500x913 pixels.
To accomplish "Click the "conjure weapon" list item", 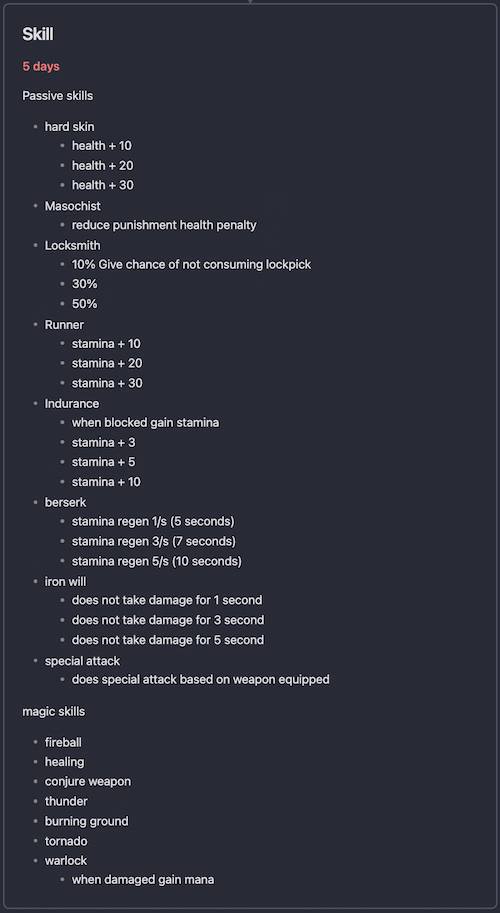I will 88,781.
